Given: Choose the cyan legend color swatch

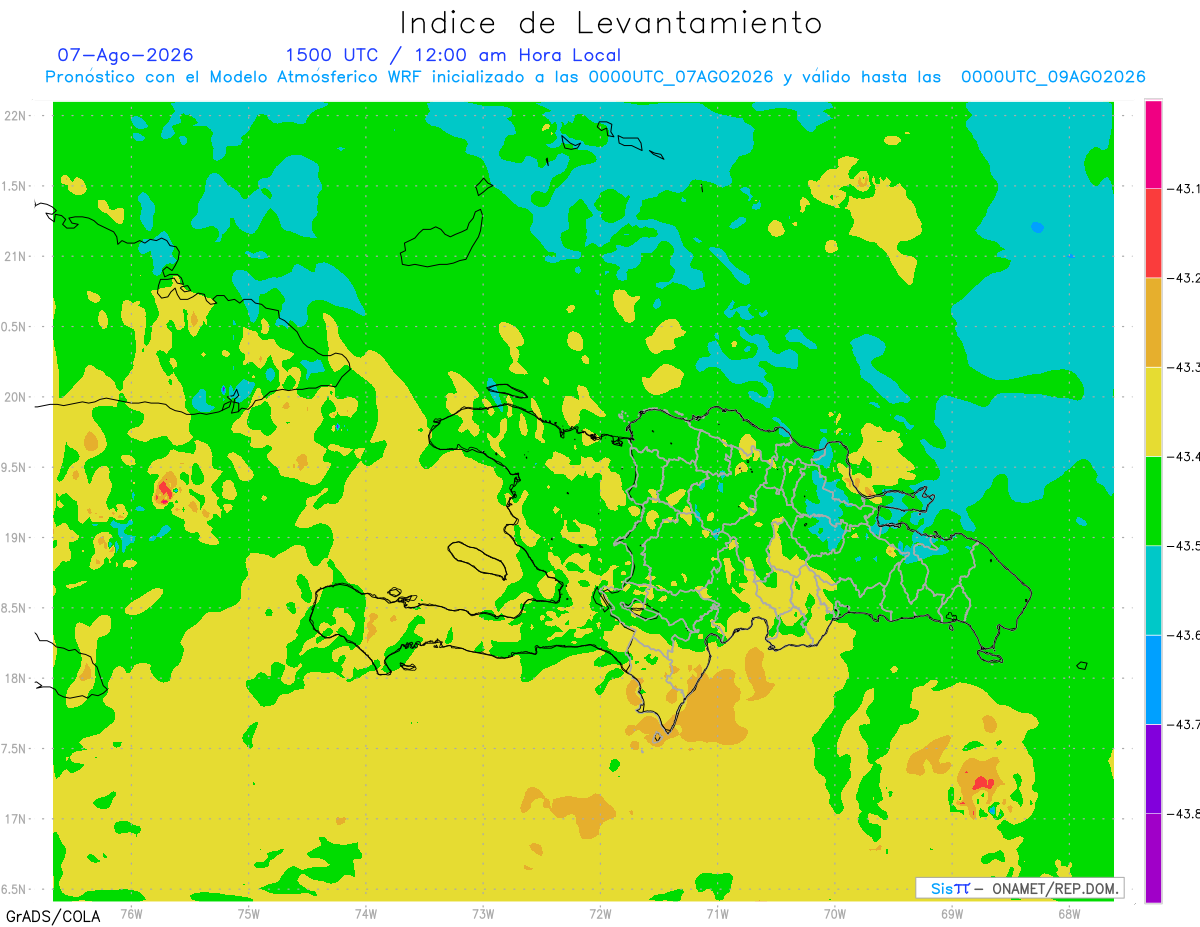Looking at the screenshot, I should [x=1153, y=590].
